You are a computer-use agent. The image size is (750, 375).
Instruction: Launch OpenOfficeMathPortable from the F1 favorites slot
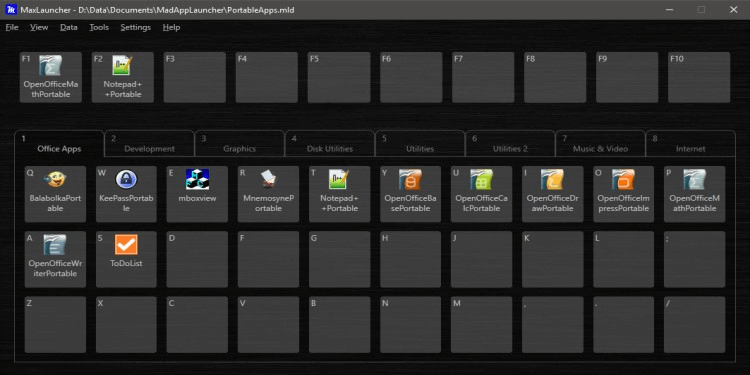(x=51, y=77)
